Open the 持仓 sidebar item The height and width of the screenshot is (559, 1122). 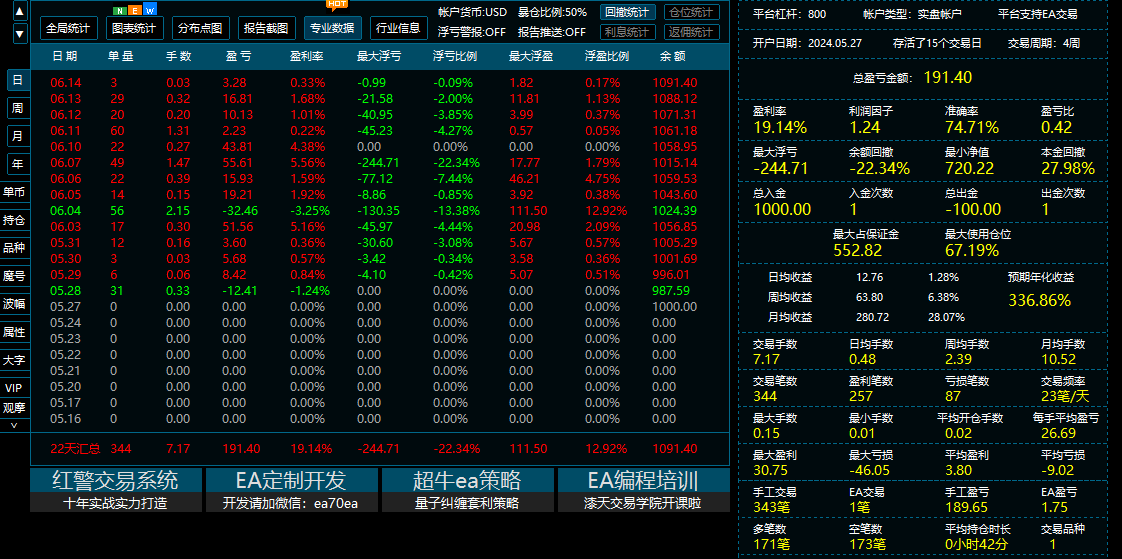point(14,220)
